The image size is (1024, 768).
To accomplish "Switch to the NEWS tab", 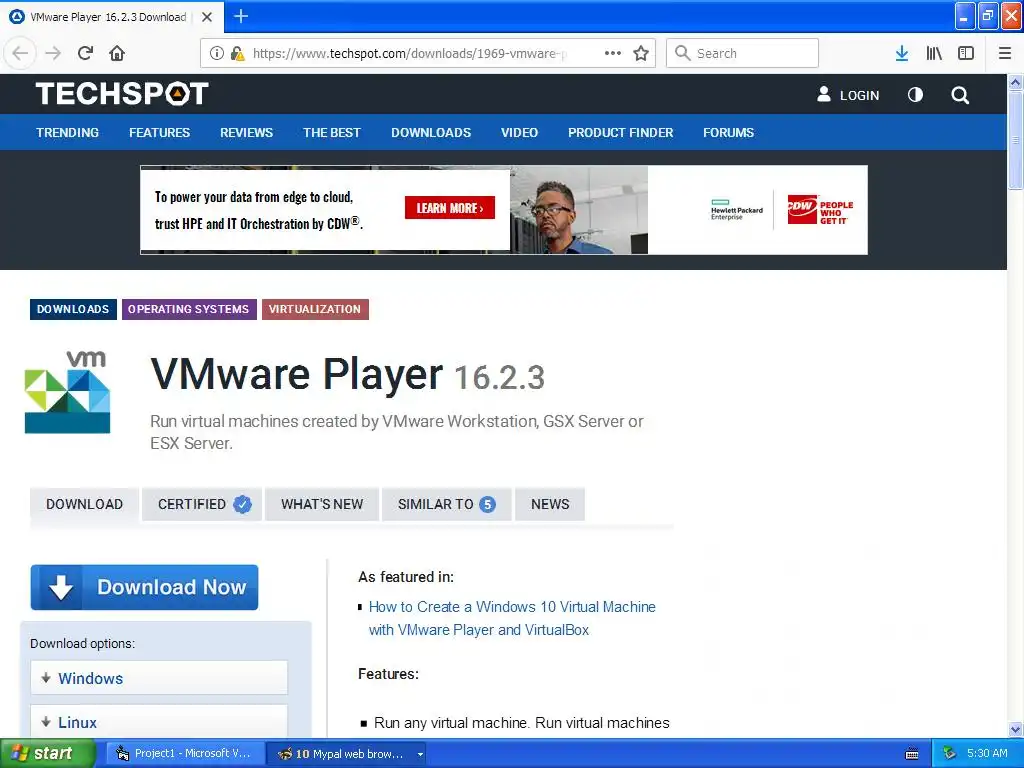I will pos(550,504).
